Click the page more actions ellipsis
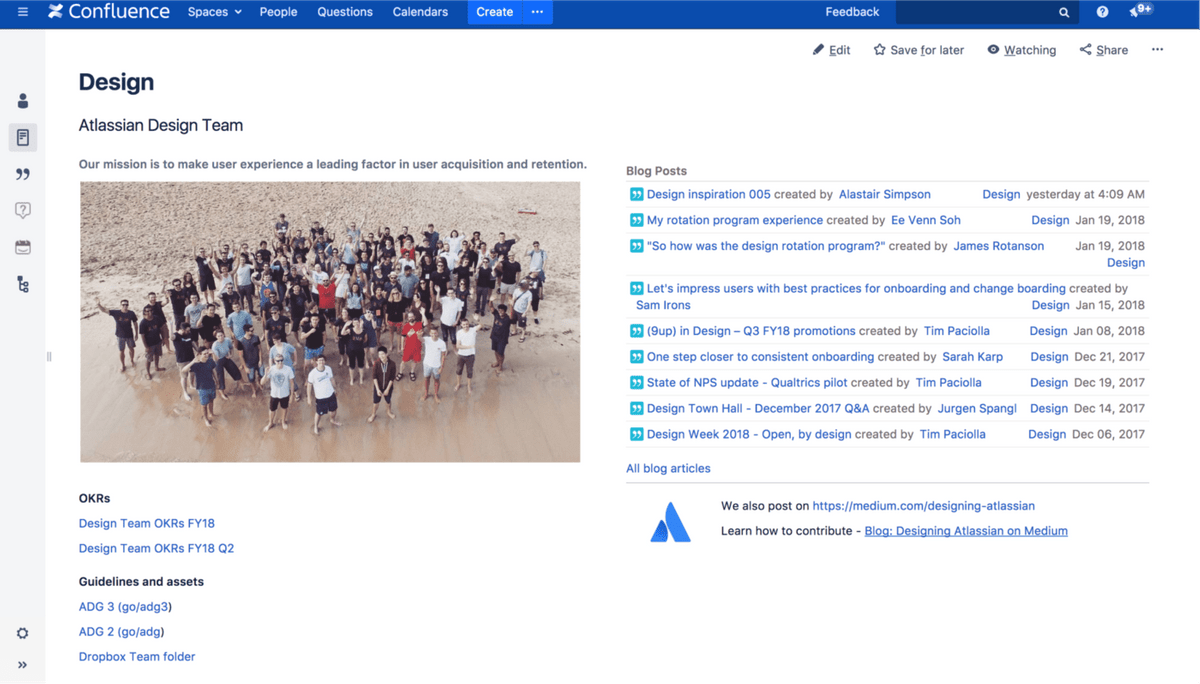 coord(1157,49)
